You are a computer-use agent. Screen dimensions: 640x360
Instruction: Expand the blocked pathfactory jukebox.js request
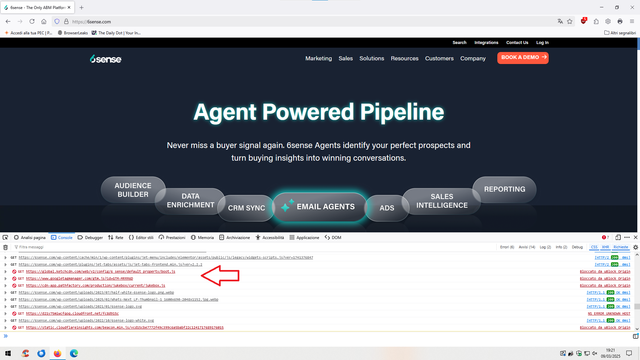[x=5, y=285]
